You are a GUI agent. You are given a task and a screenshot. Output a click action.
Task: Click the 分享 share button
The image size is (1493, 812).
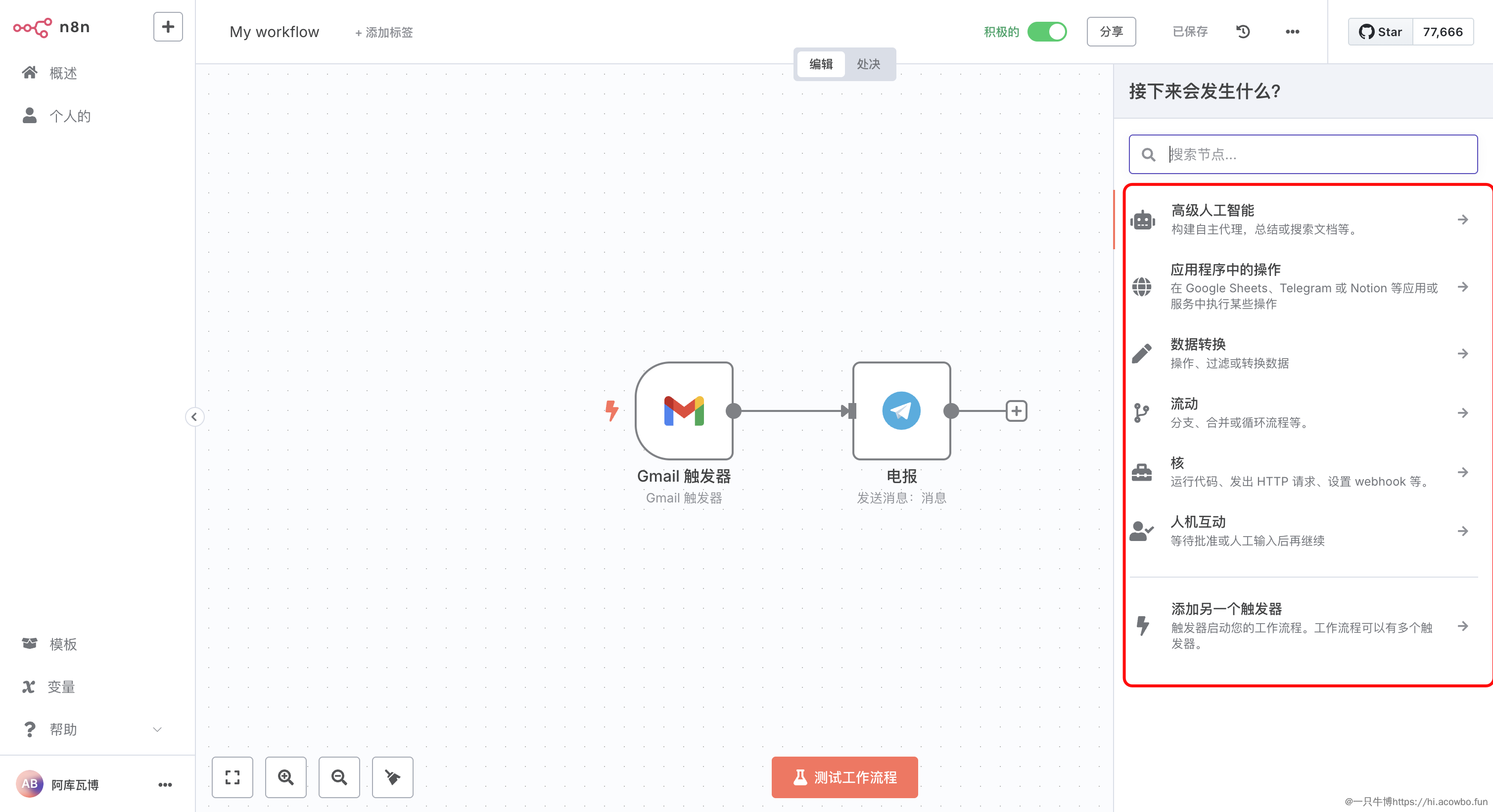(1111, 32)
